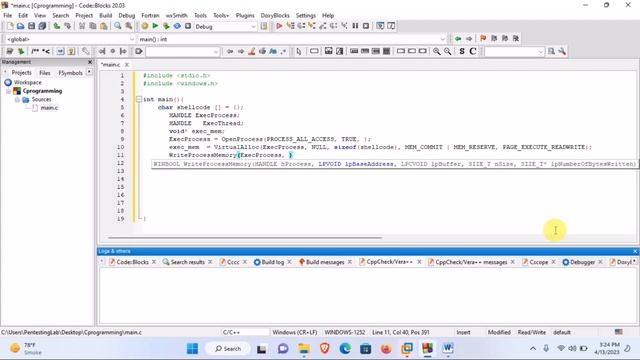Viewport: 640px width, 360px height.
Task: Open Find with magnifier icon
Action: point(118,26)
